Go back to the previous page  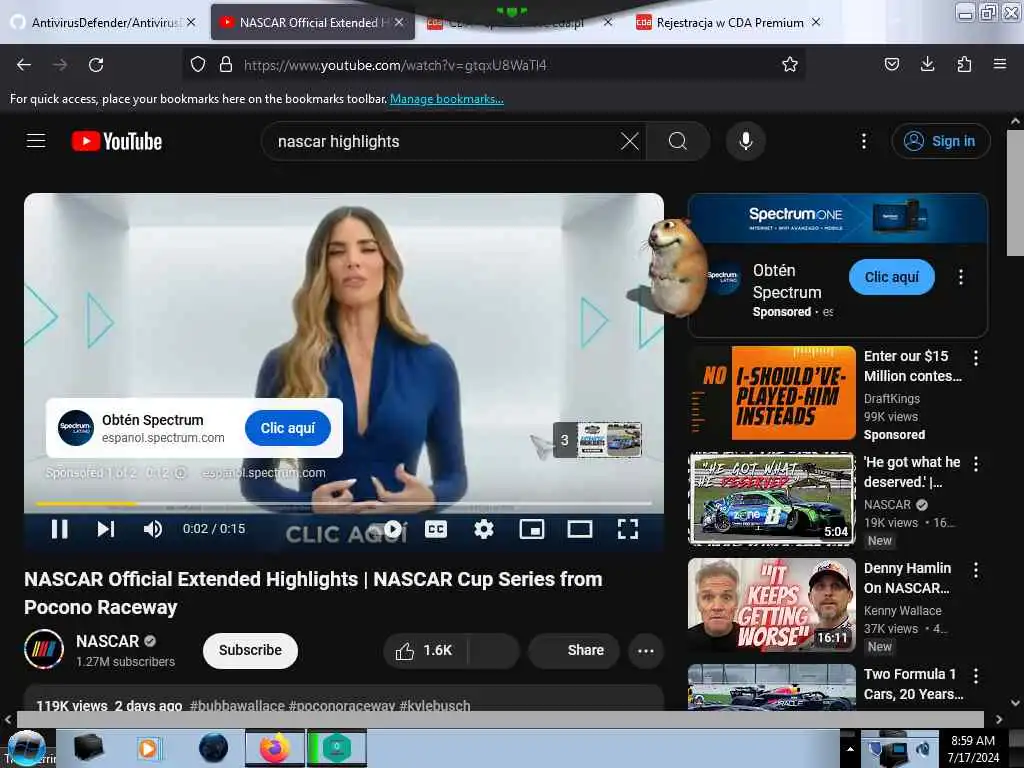(24, 65)
